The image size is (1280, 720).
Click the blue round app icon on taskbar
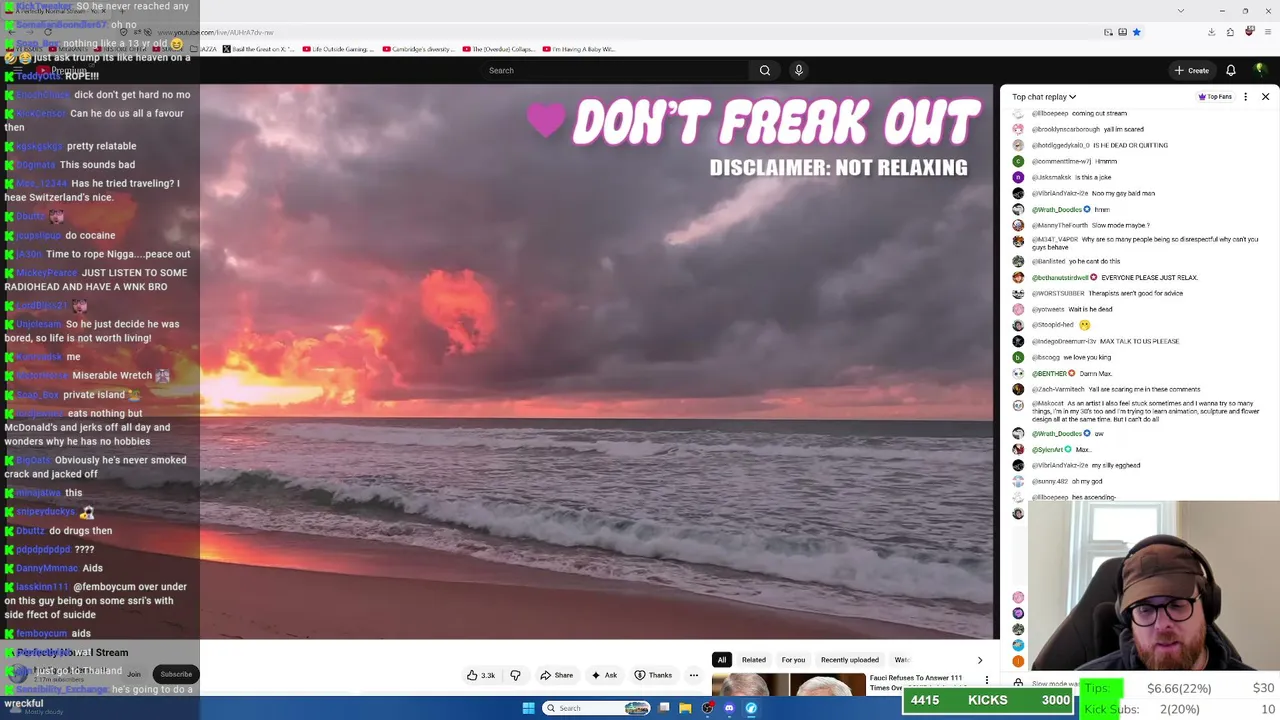pos(751,708)
